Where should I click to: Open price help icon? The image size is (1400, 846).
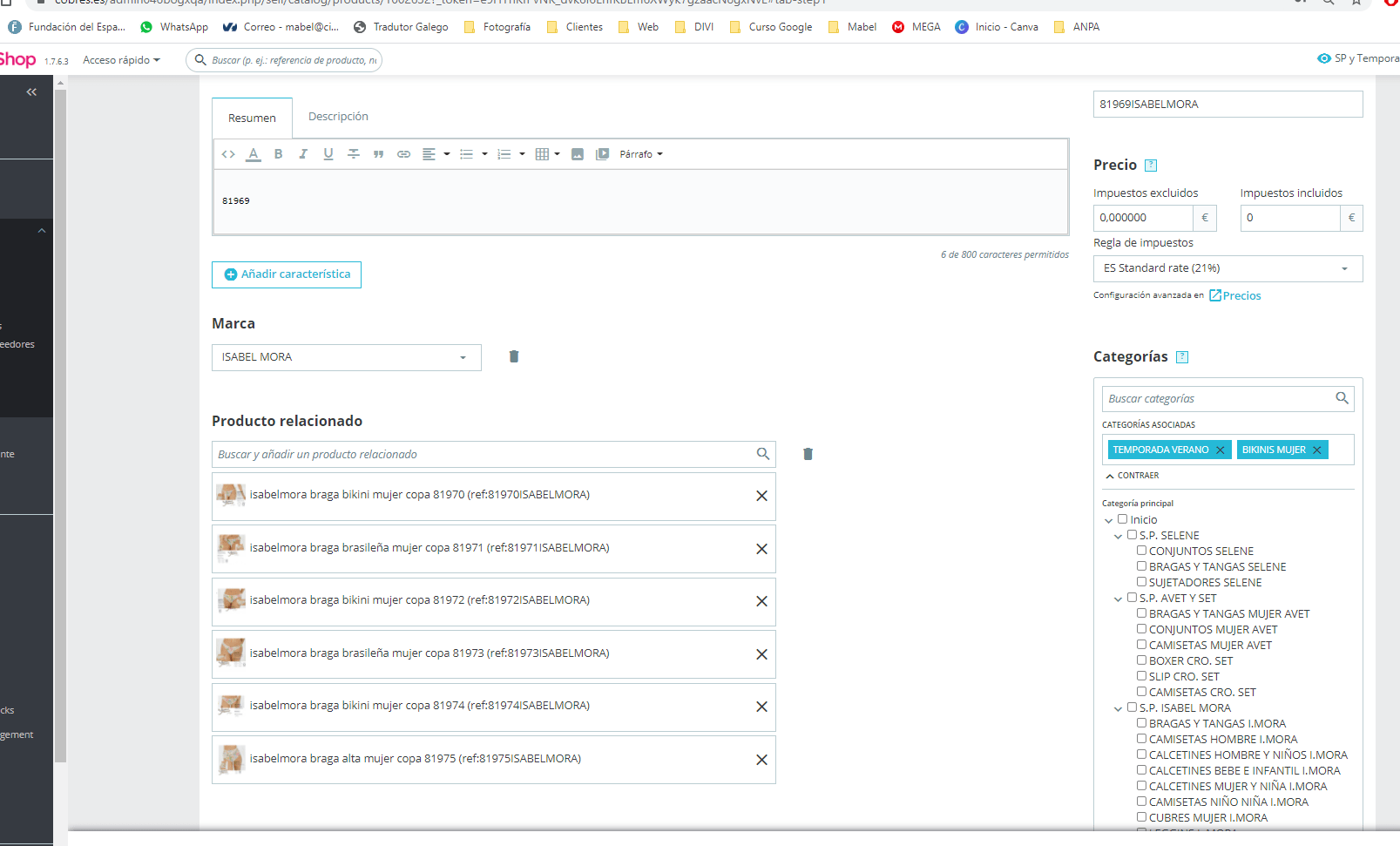coord(1151,166)
